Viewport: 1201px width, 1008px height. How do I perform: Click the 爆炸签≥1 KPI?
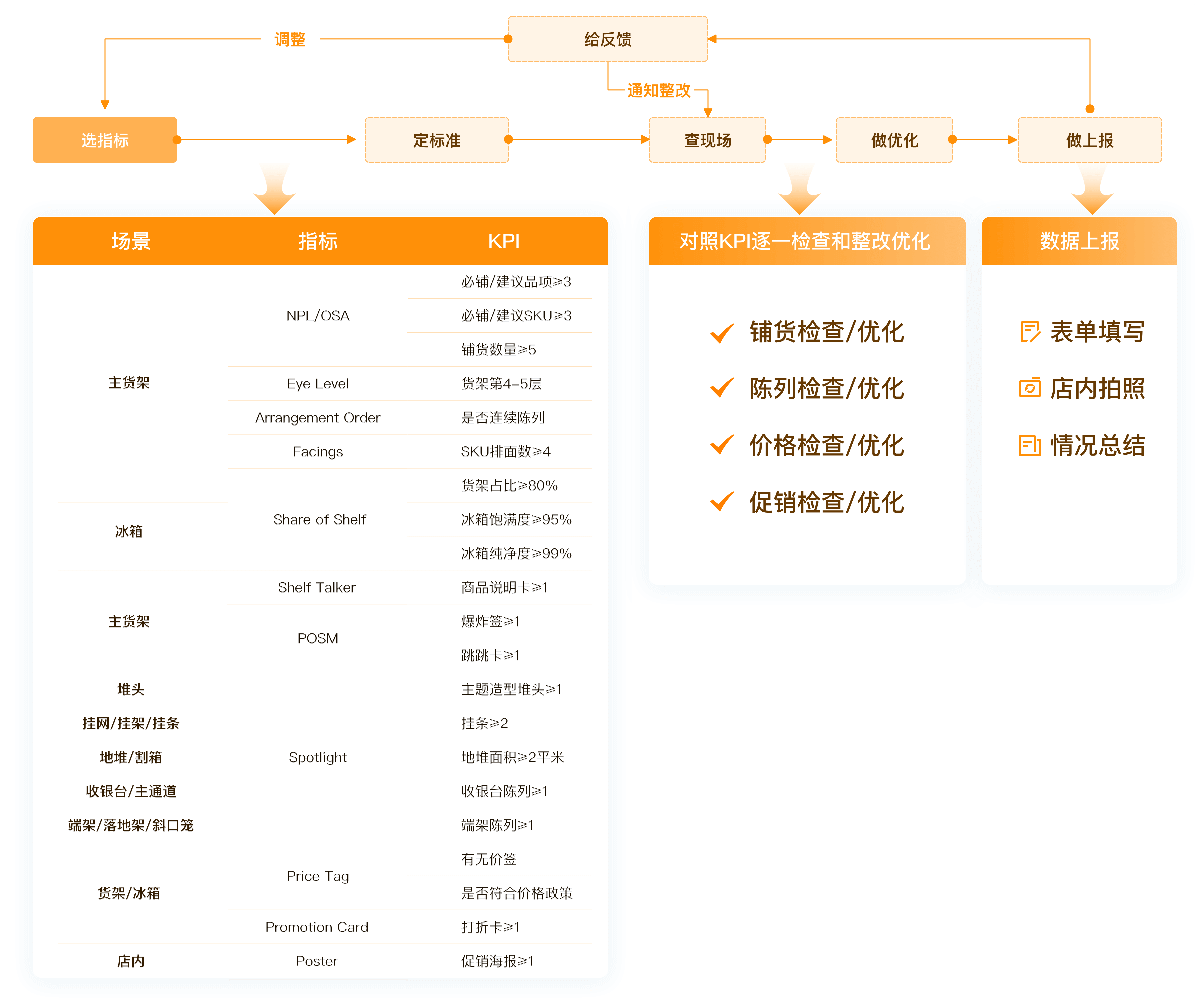click(491, 621)
